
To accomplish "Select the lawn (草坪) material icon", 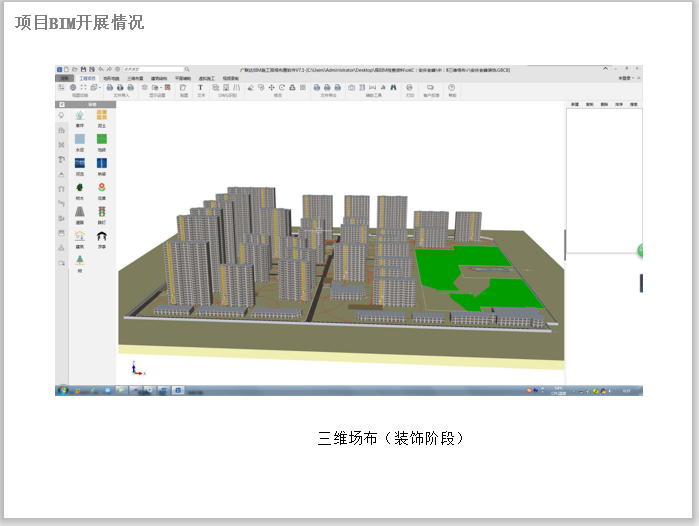I will pyautogui.click(x=79, y=116).
